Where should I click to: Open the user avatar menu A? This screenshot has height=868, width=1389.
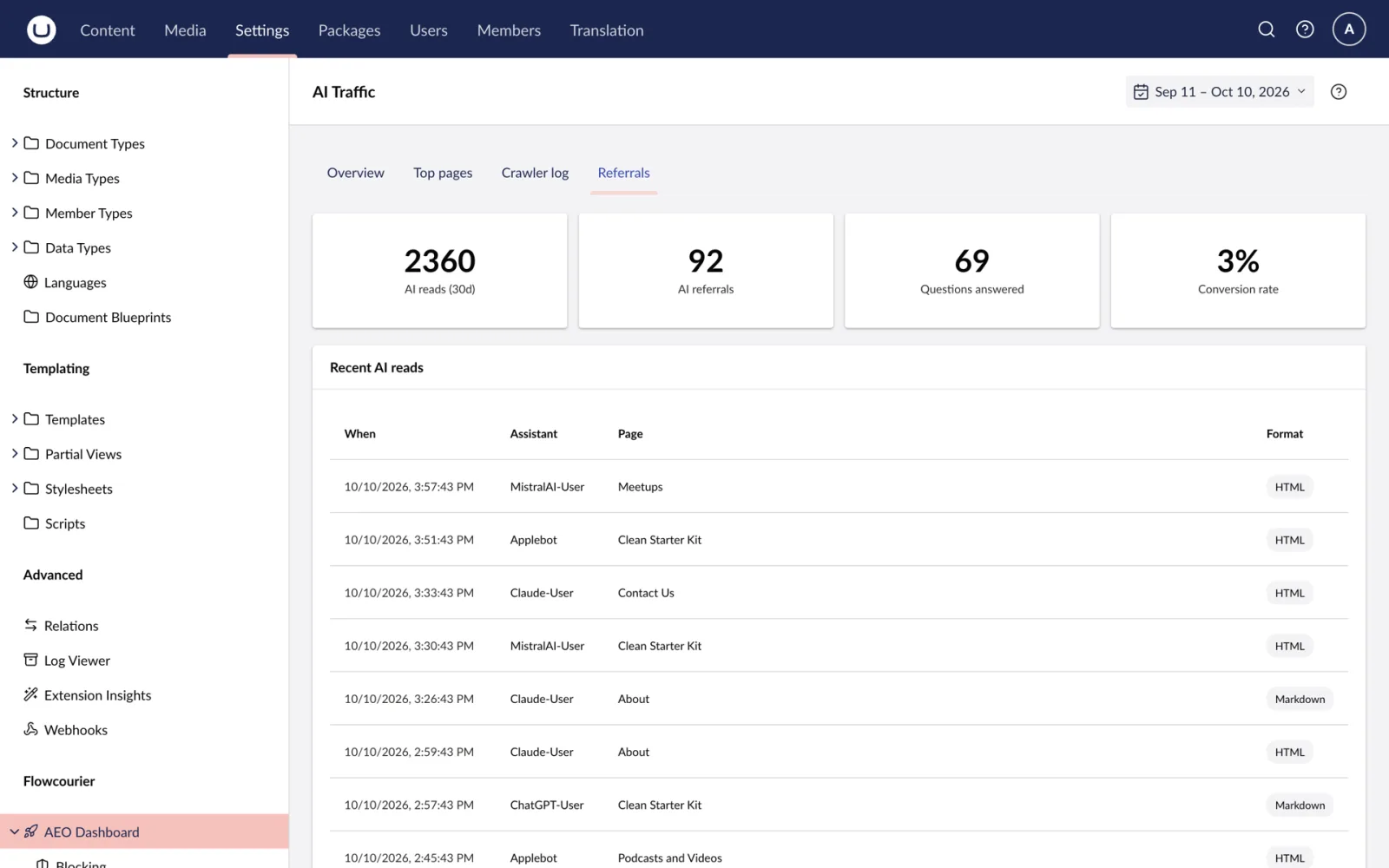pos(1349,30)
